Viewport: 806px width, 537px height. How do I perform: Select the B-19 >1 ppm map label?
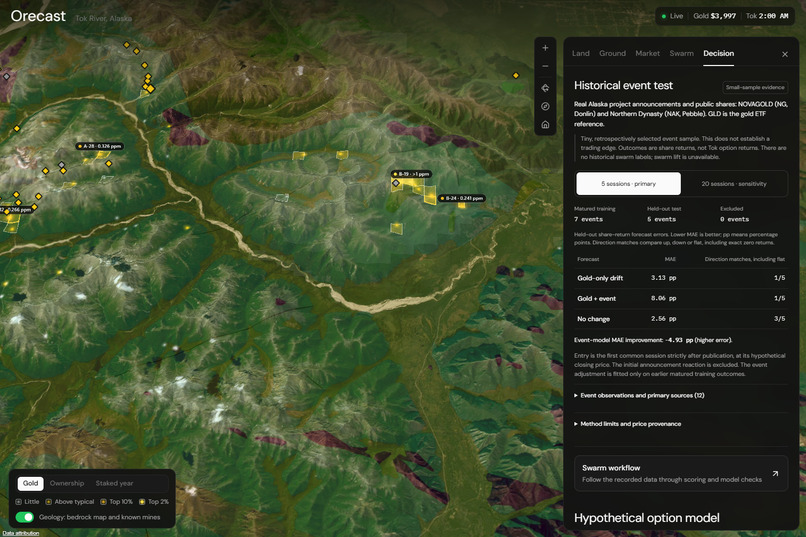point(411,174)
